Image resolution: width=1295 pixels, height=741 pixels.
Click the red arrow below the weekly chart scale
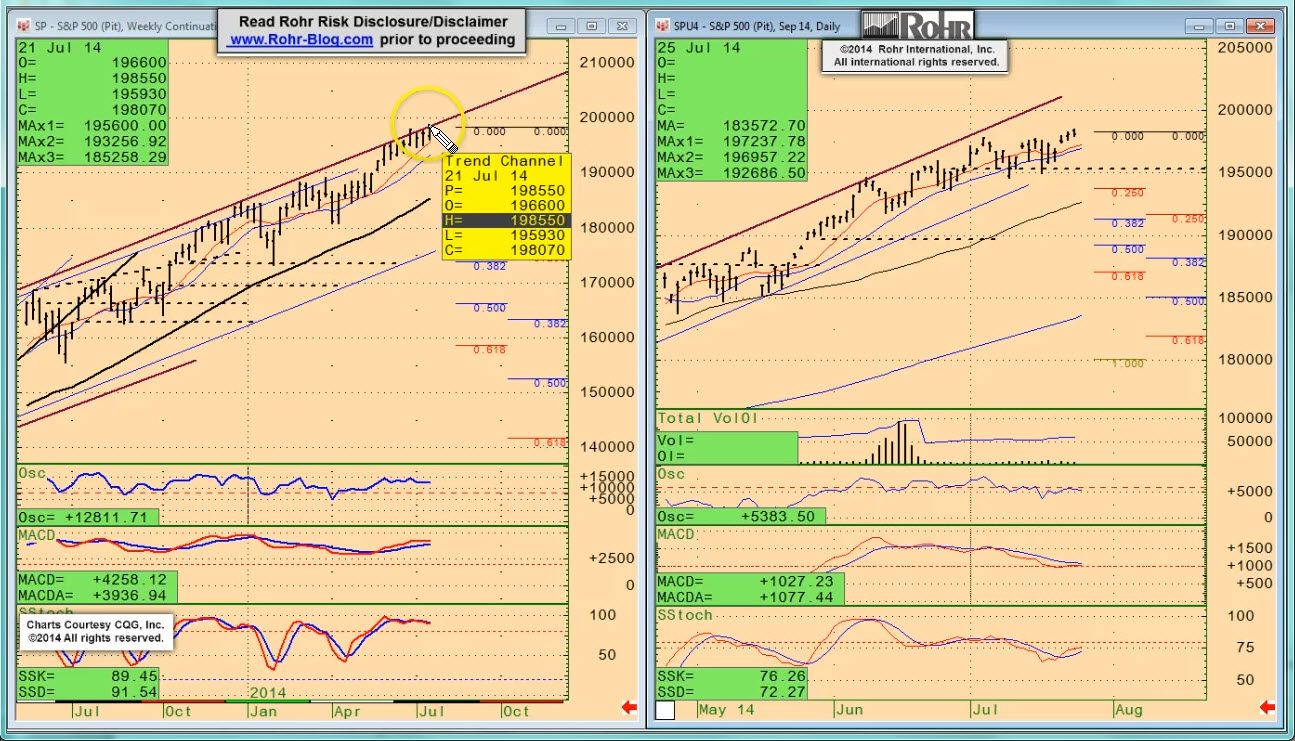[630, 708]
